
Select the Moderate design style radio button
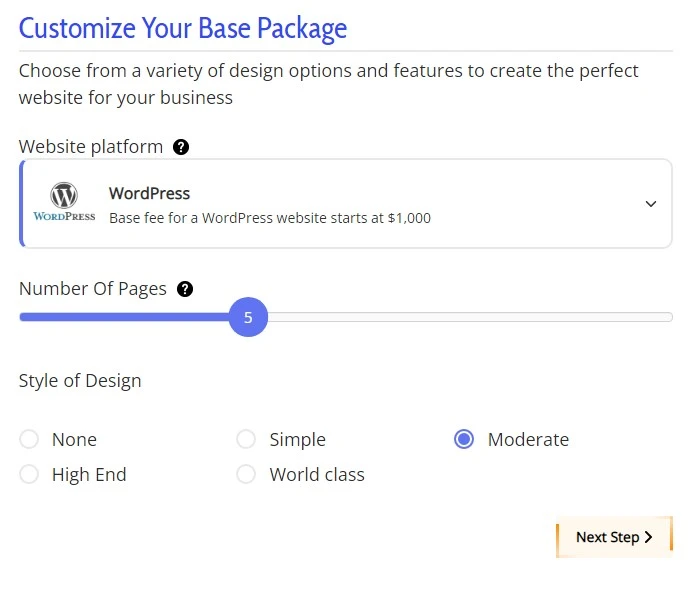coord(464,439)
